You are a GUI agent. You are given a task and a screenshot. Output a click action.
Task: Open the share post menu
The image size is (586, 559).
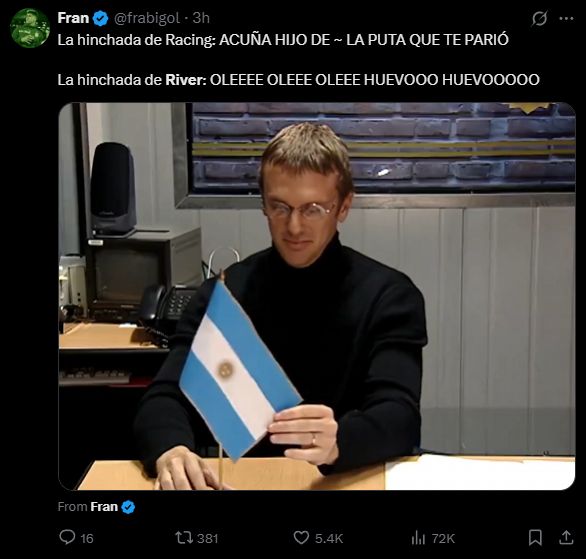coord(566,537)
